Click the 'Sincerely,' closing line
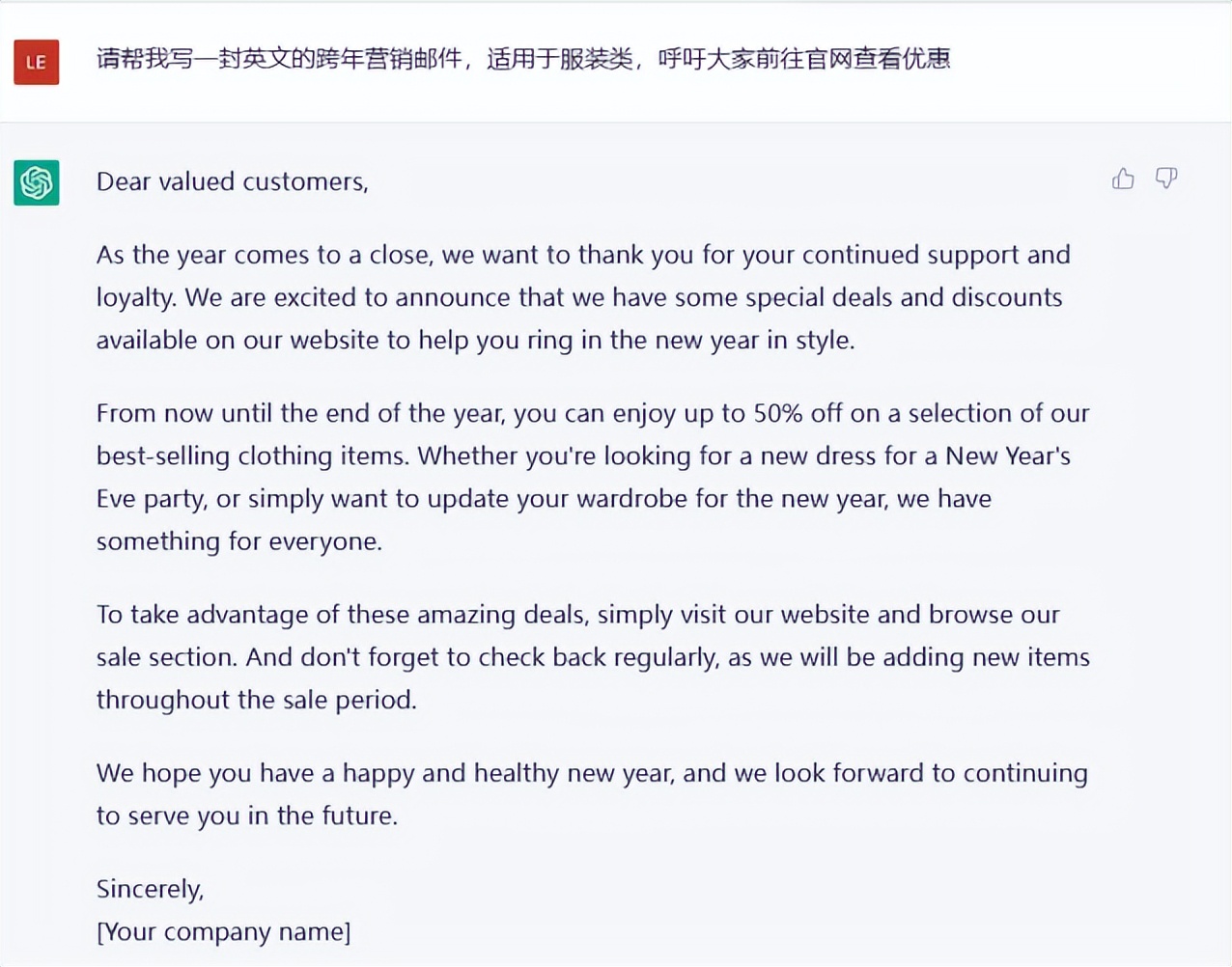This screenshot has height=967, width=1232. 150,888
